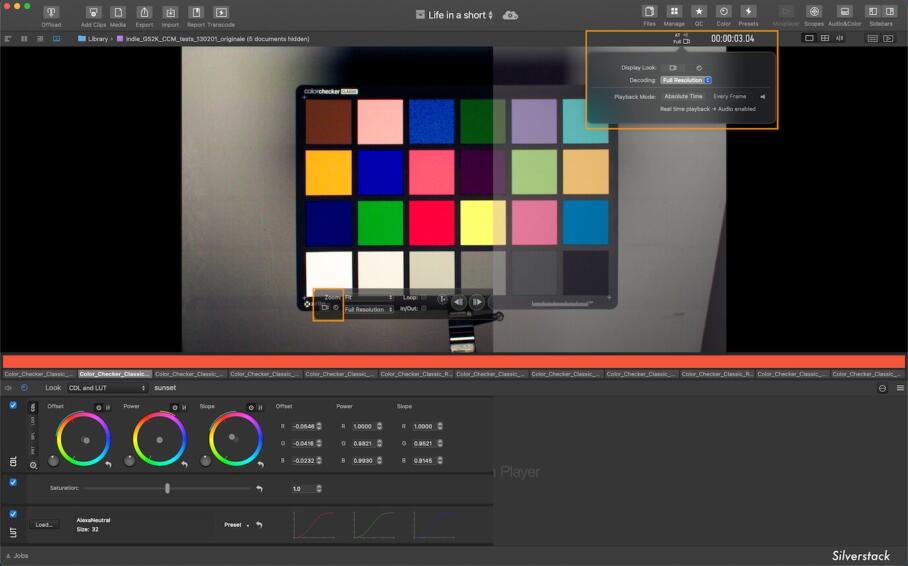Image resolution: width=908 pixels, height=566 pixels.
Task: Reset the Offset wheel
Action: pyautogui.click(x=108, y=465)
